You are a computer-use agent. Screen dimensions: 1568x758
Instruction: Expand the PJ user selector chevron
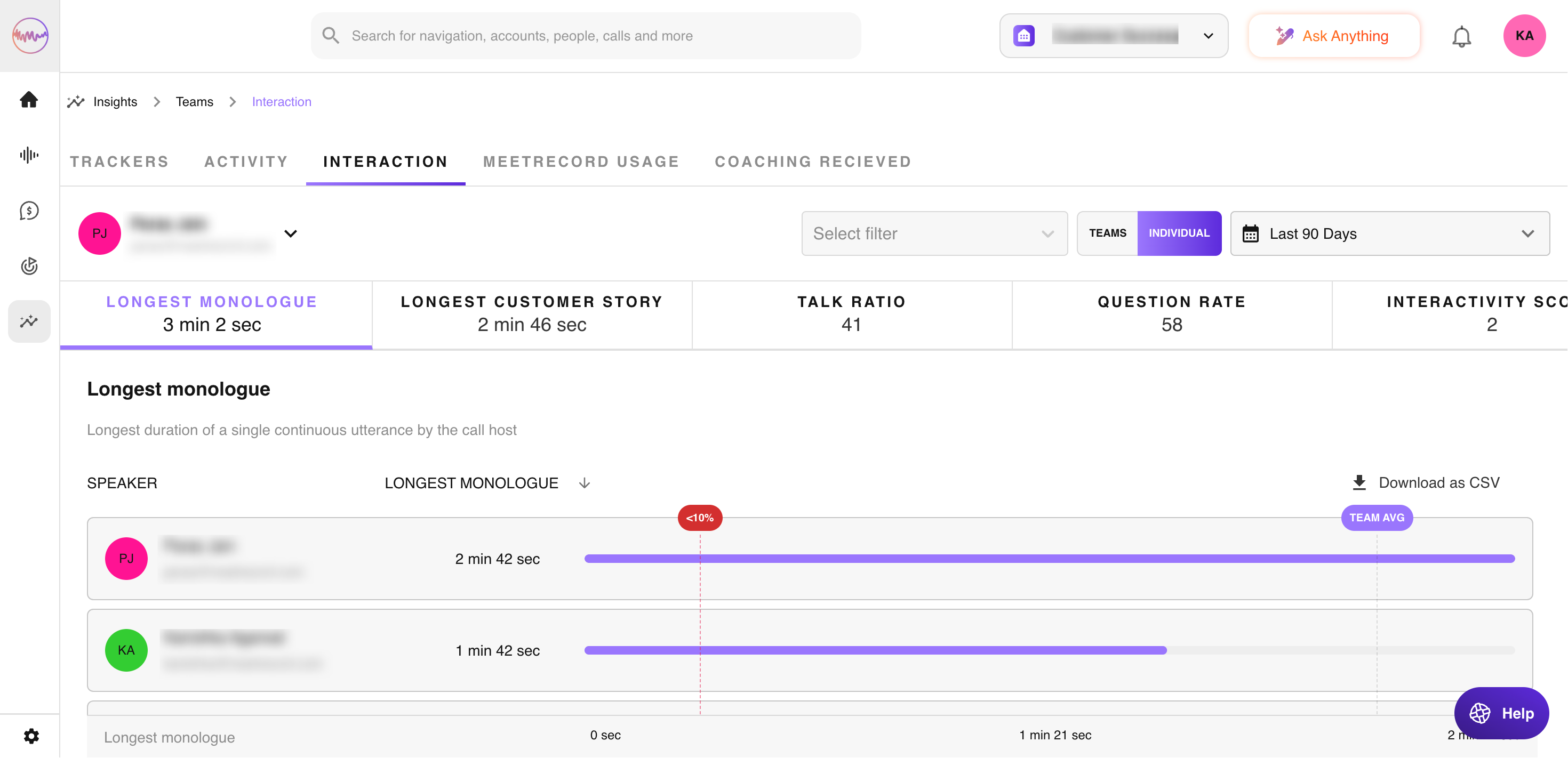[x=290, y=233]
